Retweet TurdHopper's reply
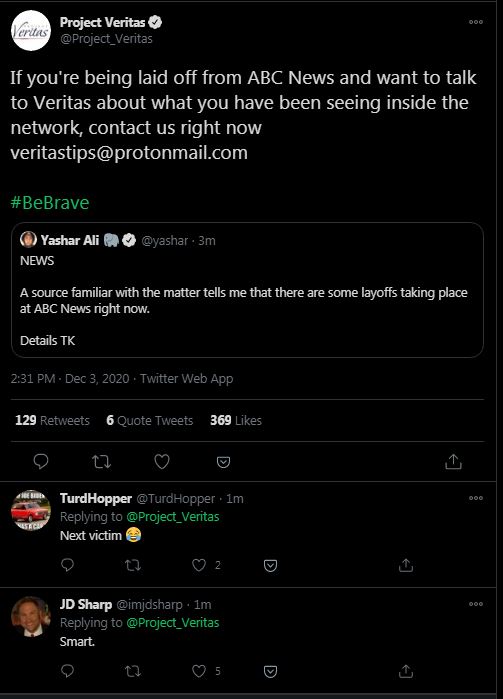This screenshot has width=503, height=699. tap(133, 565)
